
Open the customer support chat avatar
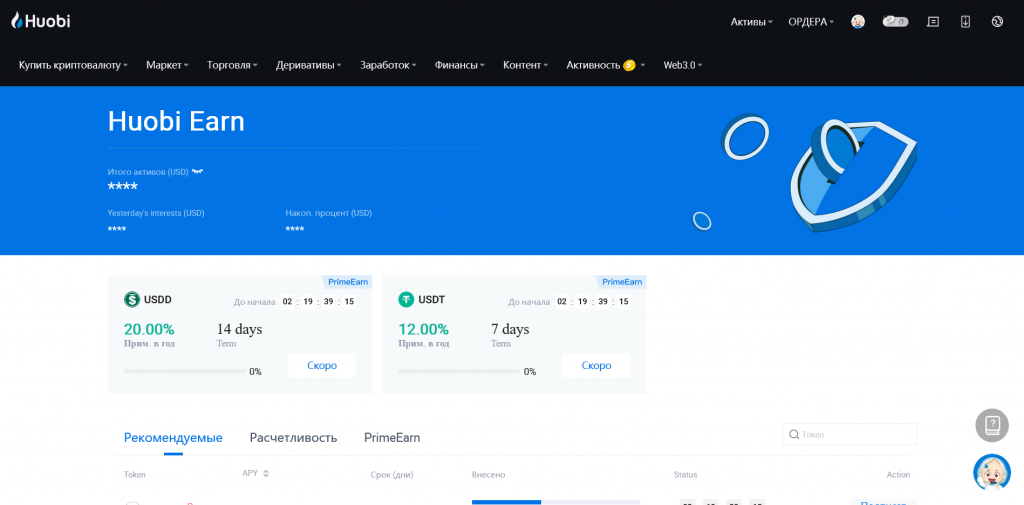(x=992, y=472)
